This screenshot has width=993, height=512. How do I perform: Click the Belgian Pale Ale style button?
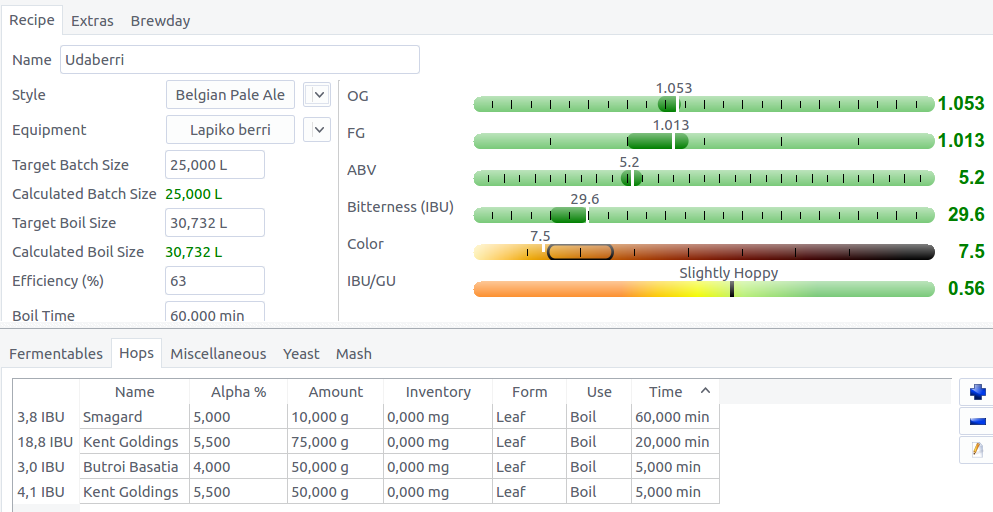pyautogui.click(x=230, y=95)
